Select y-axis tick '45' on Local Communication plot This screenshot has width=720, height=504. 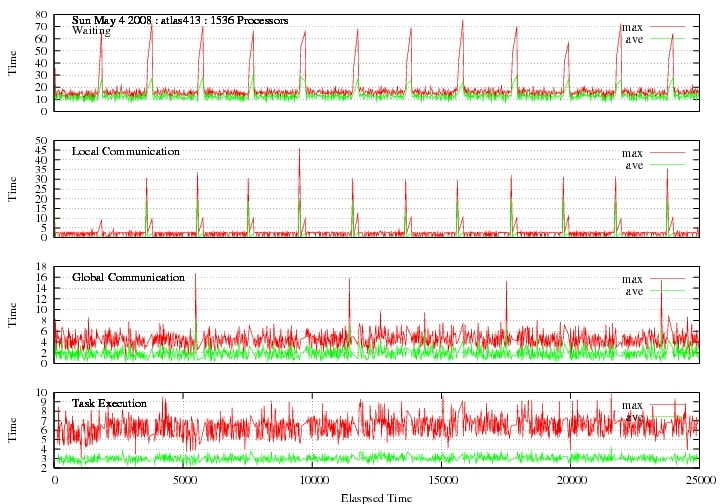coord(41,151)
